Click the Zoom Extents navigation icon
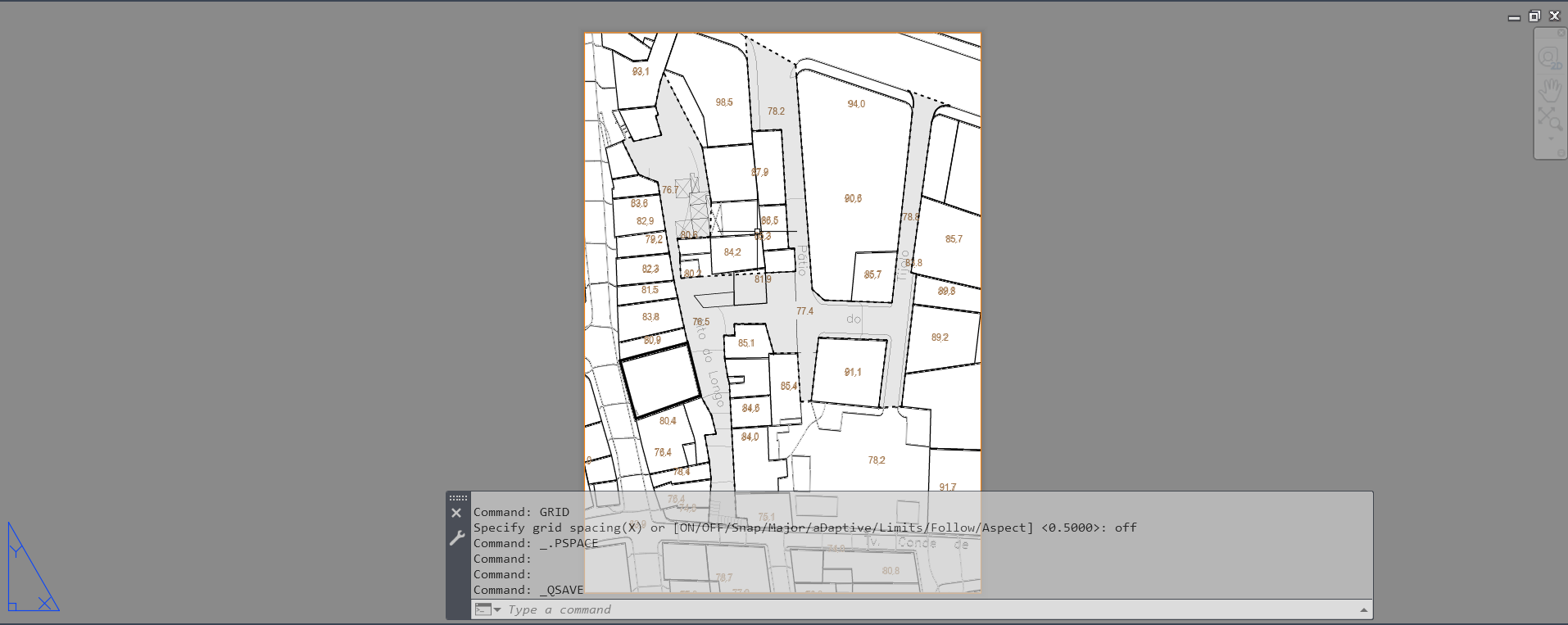Viewport: 1568px width, 625px height. (x=1550, y=118)
